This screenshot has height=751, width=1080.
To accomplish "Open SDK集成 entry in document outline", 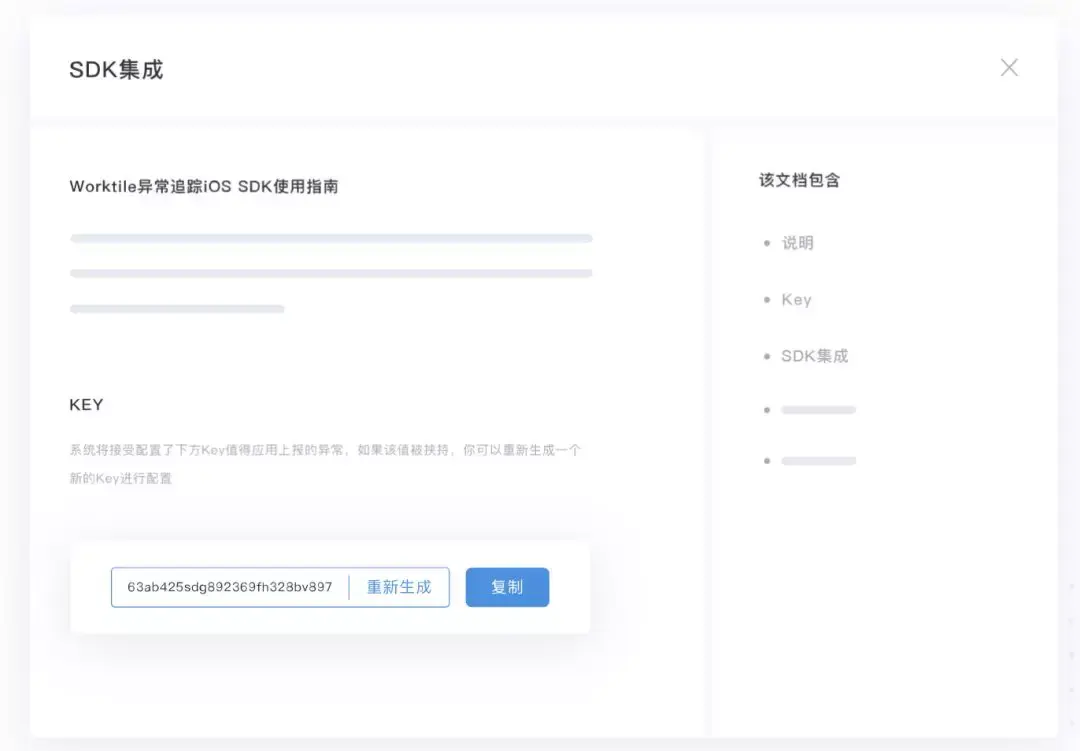I will pyautogui.click(x=814, y=356).
